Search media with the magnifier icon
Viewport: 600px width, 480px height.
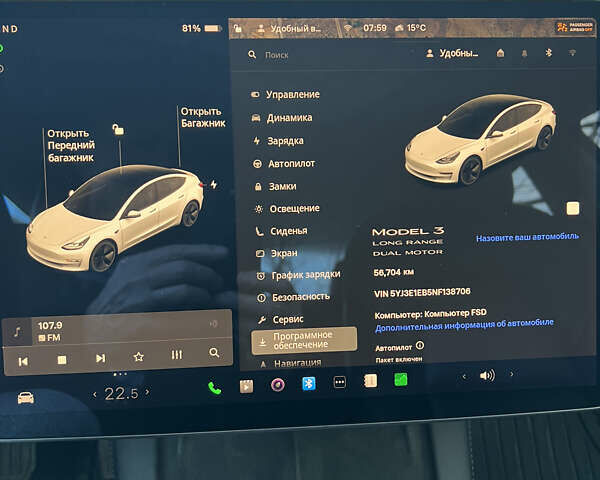(x=214, y=354)
